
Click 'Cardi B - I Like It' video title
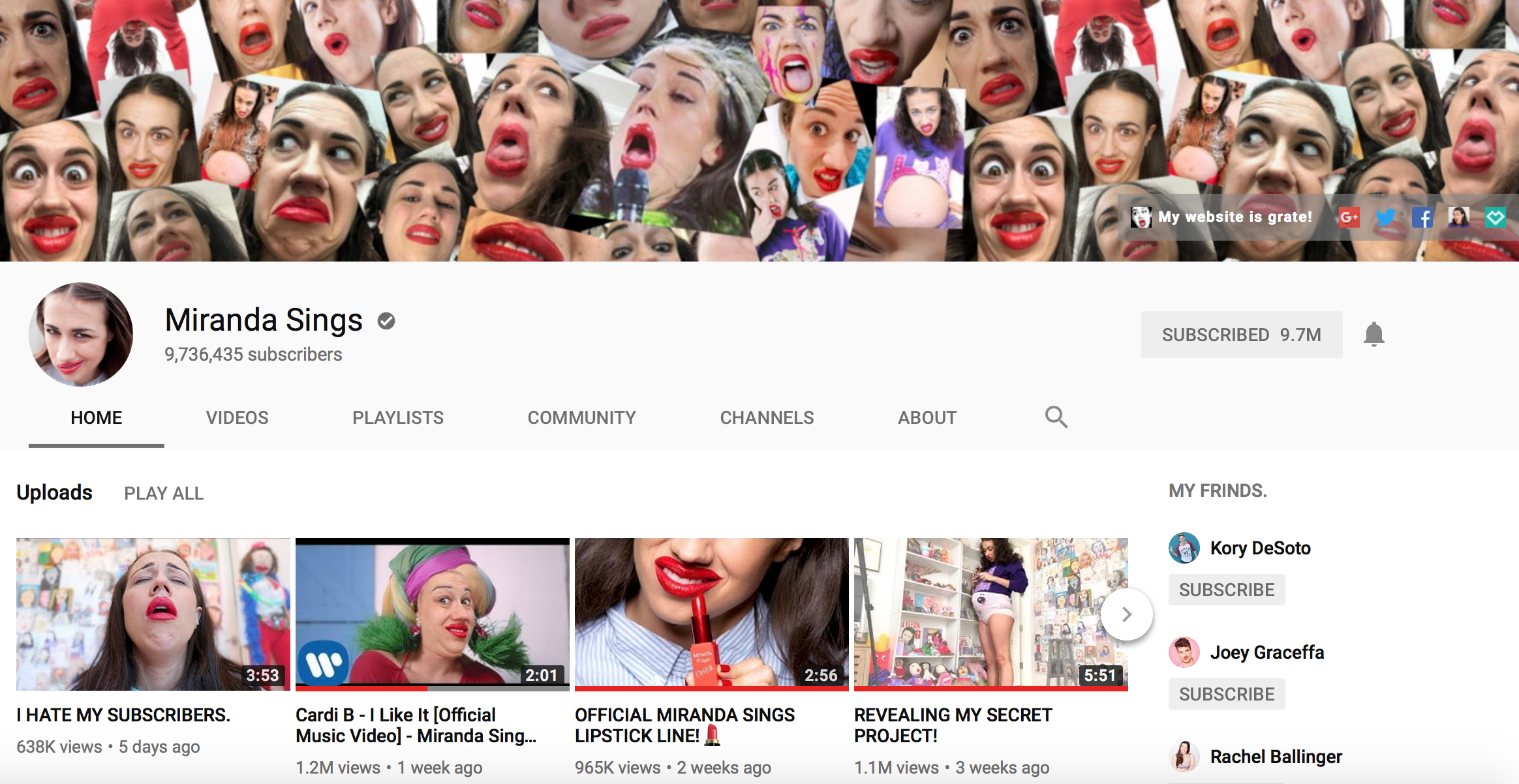pyautogui.click(x=416, y=726)
